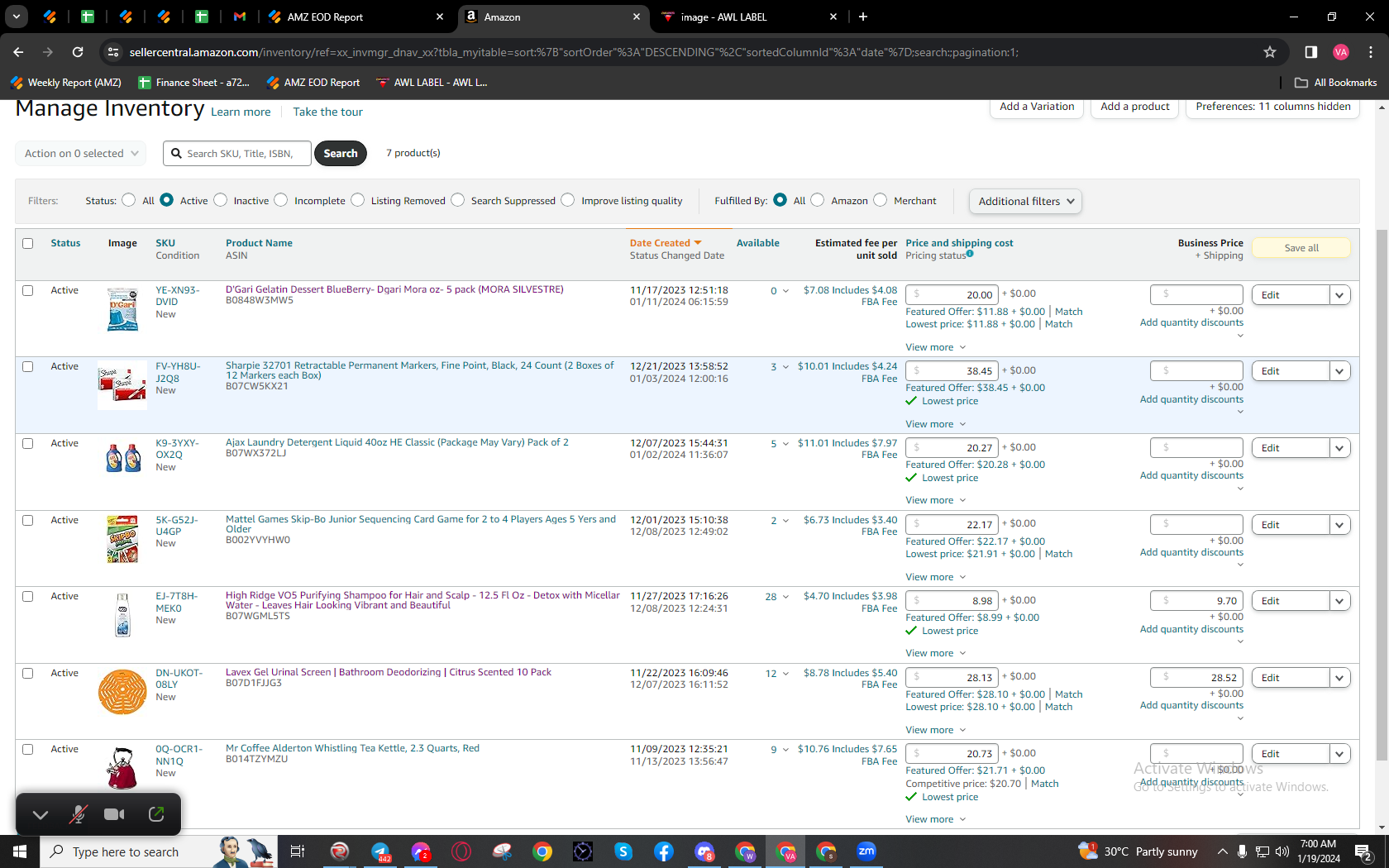Click Match link for D'Gari Featured Offer
Screen dimensions: 1389x868
1068,312
